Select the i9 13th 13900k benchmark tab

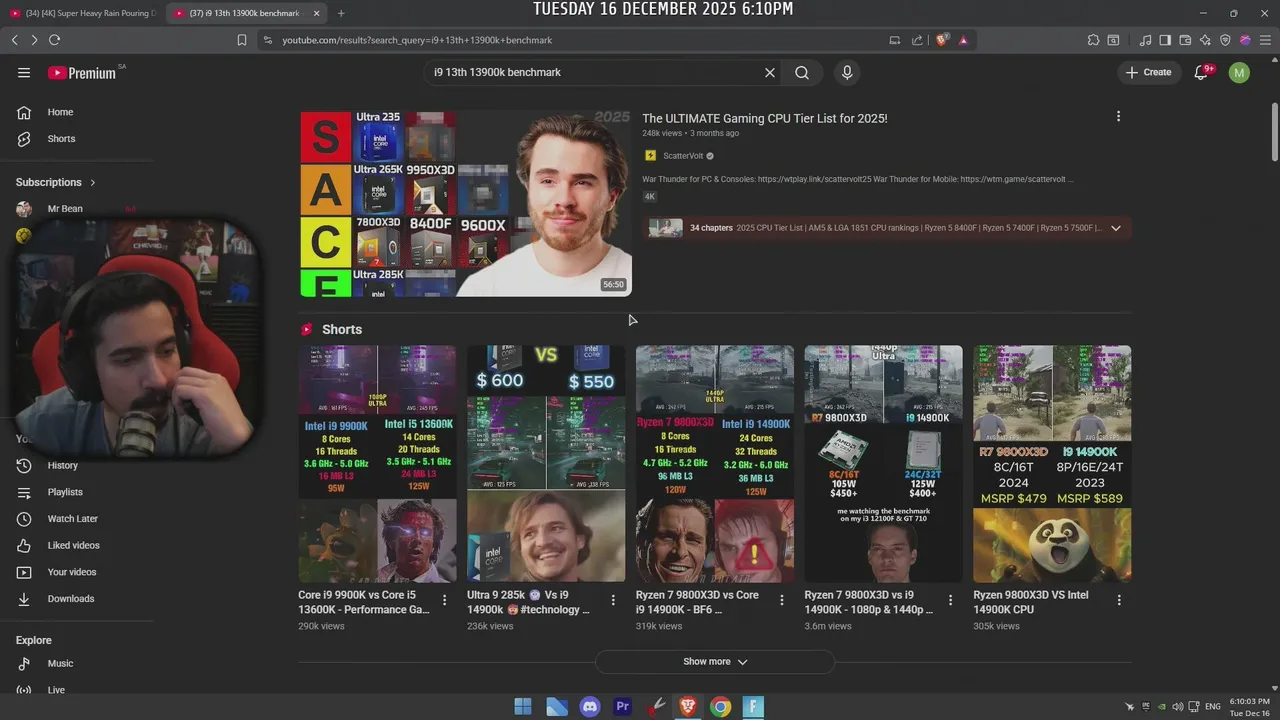click(x=247, y=13)
